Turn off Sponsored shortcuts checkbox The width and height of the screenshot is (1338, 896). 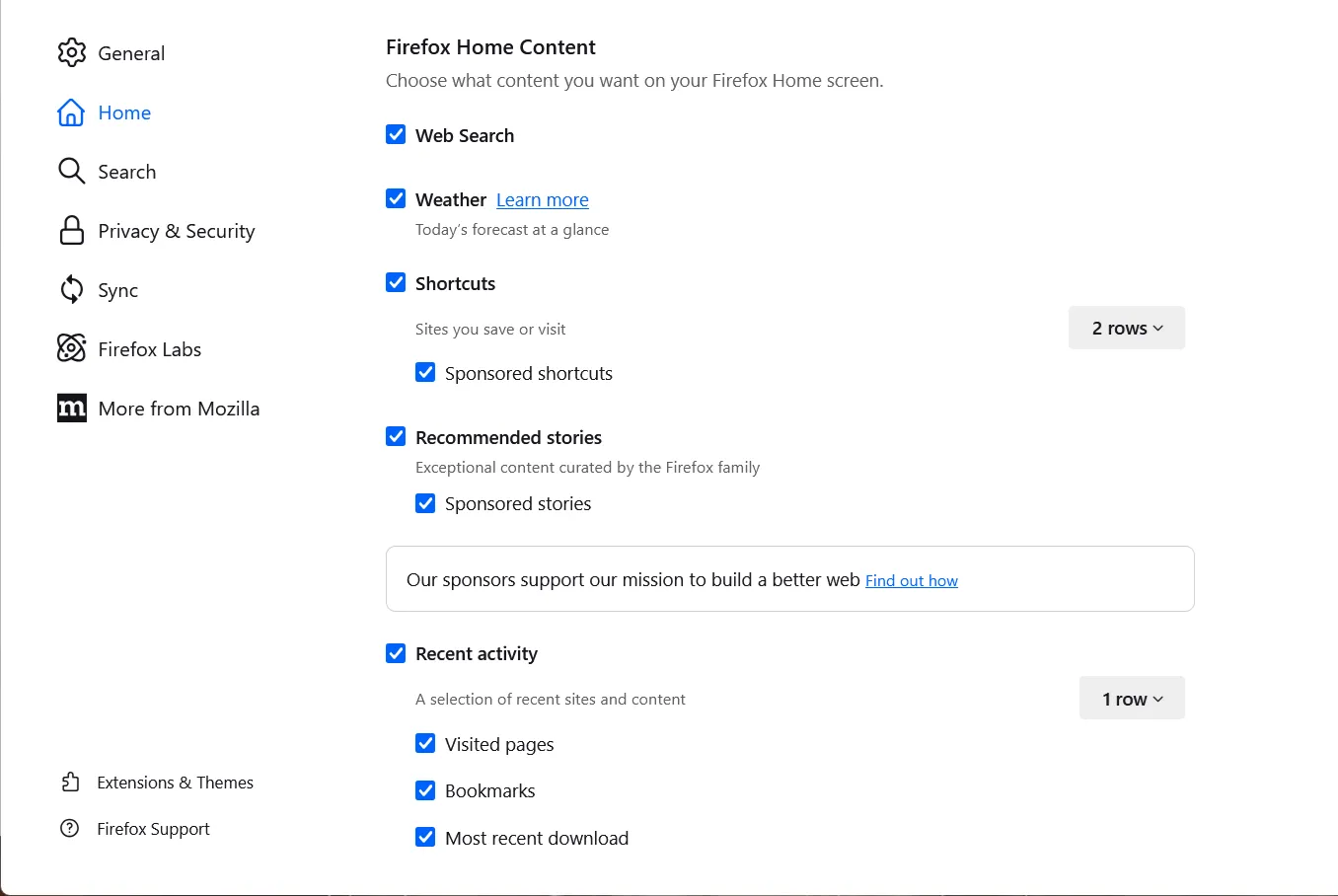[x=425, y=373]
